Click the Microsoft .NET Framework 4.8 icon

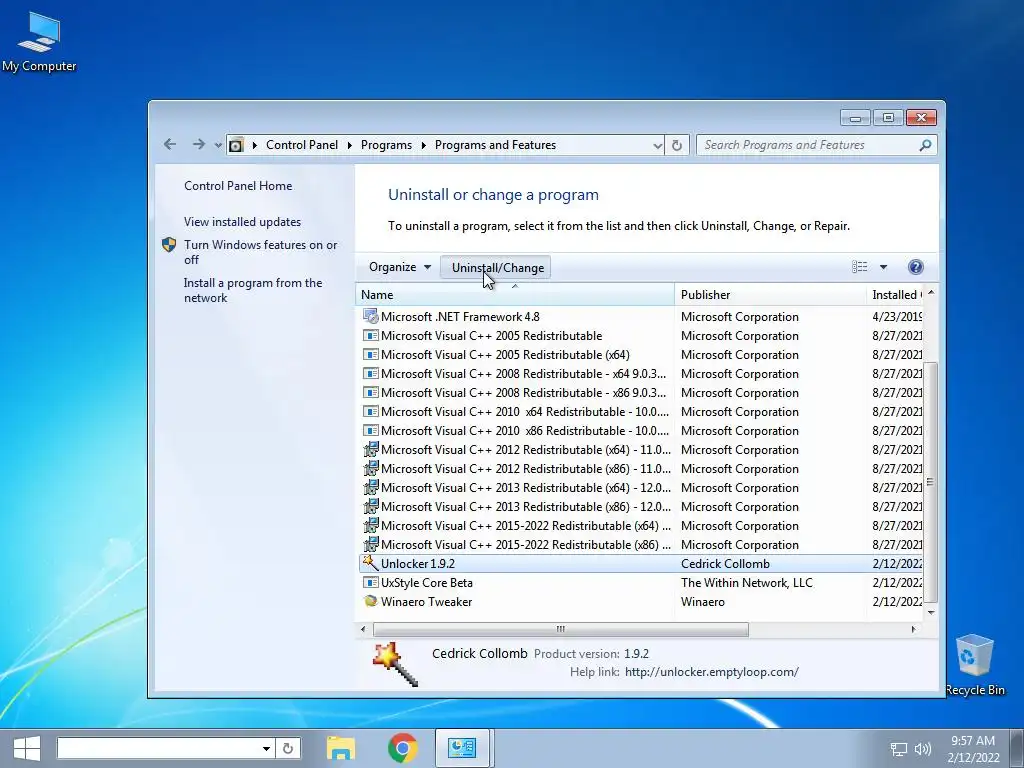(x=370, y=317)
